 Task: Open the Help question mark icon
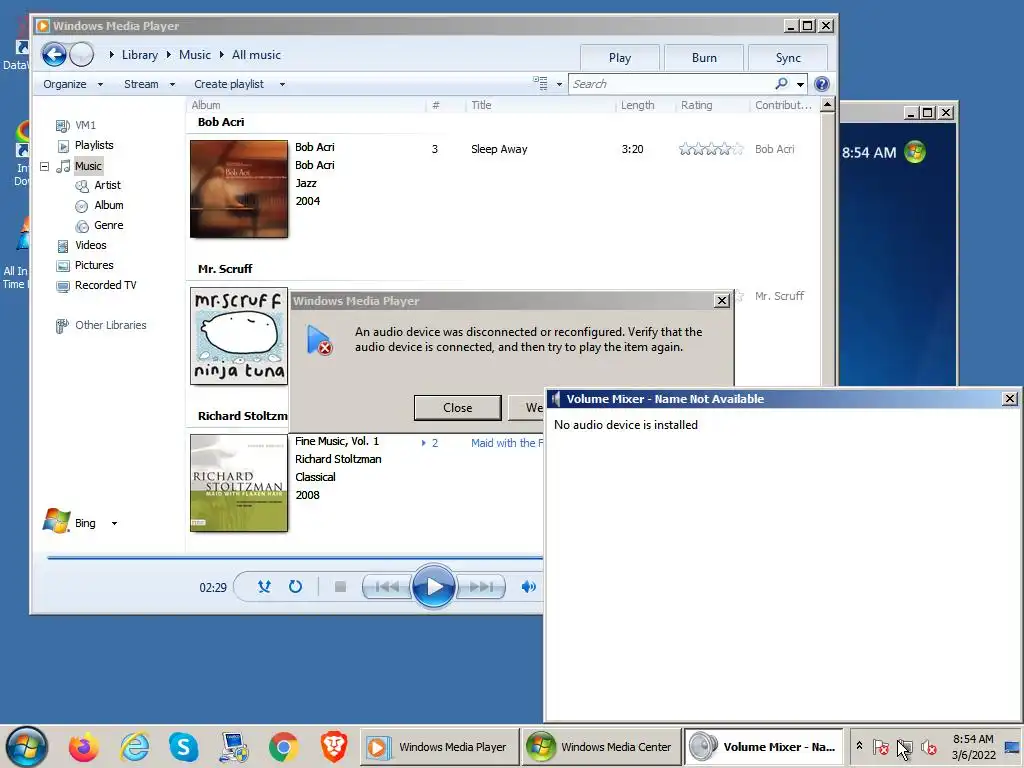(x=822, y=84)
